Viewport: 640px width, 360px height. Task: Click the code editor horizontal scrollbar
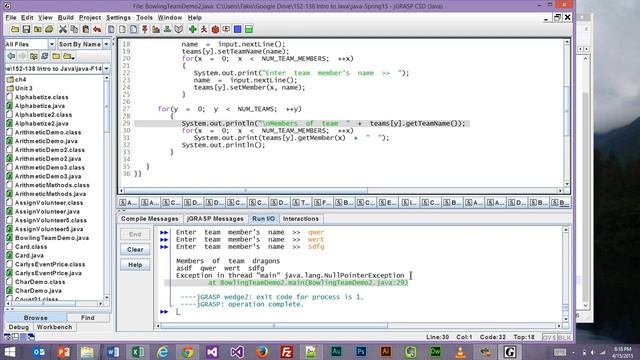[x=246, y=190]
